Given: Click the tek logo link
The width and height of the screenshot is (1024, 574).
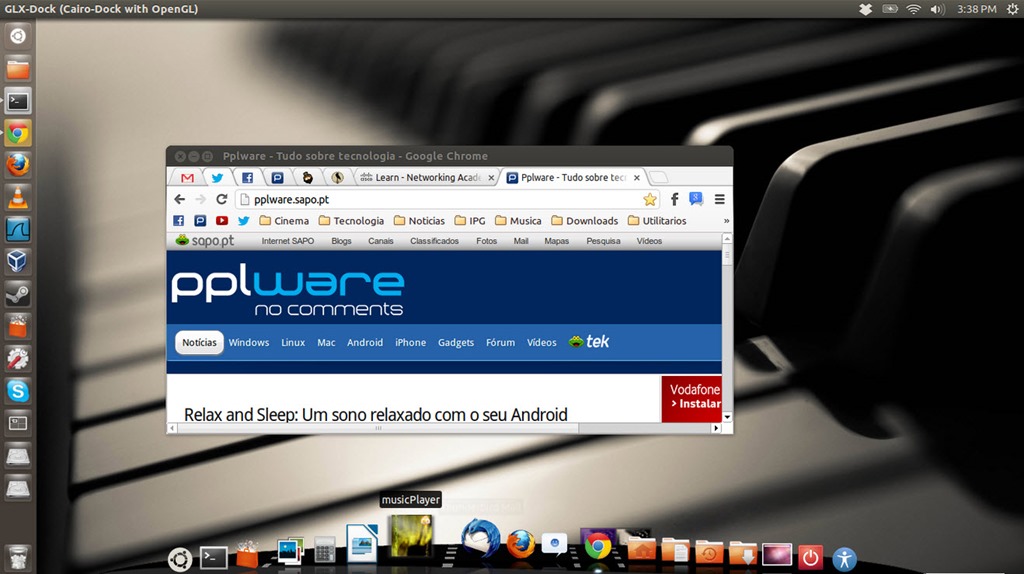Looking at the screenshot, I should click(x=588, y=342).
